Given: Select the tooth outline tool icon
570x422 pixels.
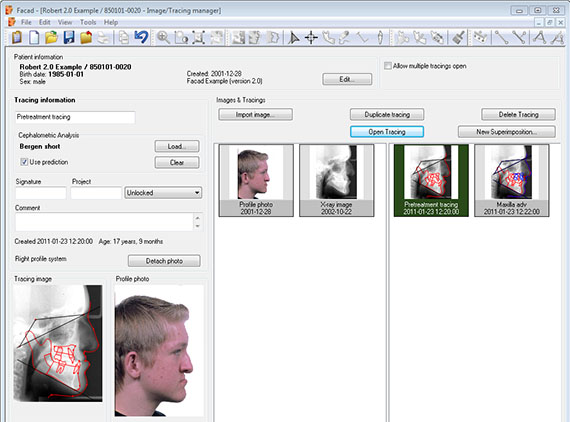Looking at the screenshot, I should [x=380, y=37].
